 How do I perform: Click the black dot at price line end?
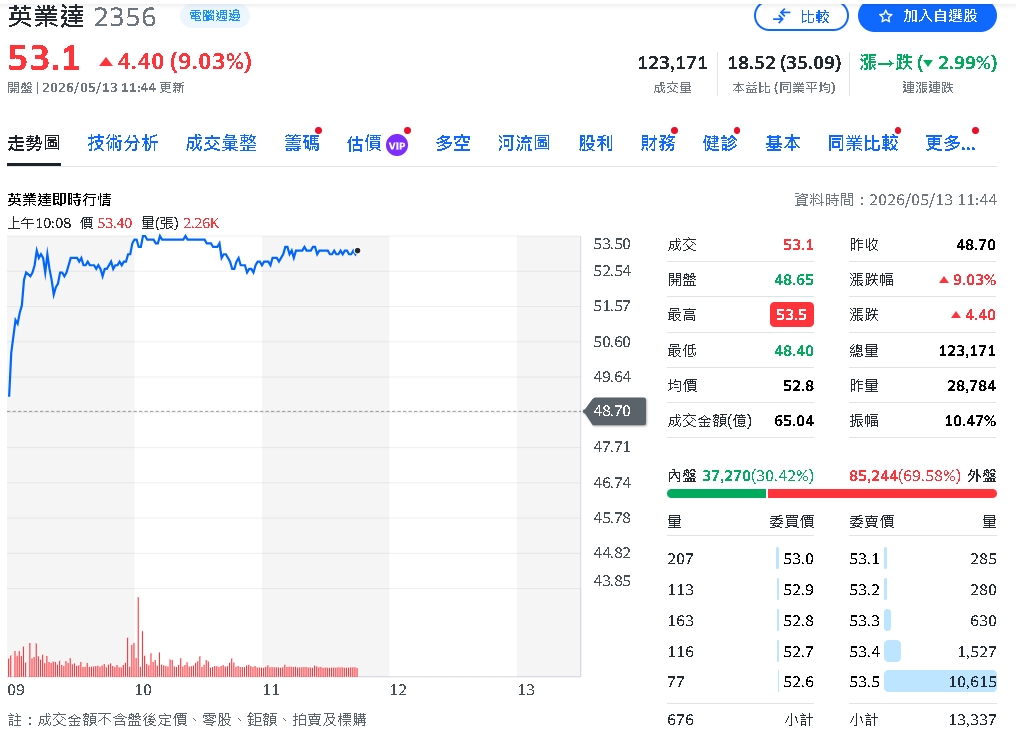tap(358, 251)
